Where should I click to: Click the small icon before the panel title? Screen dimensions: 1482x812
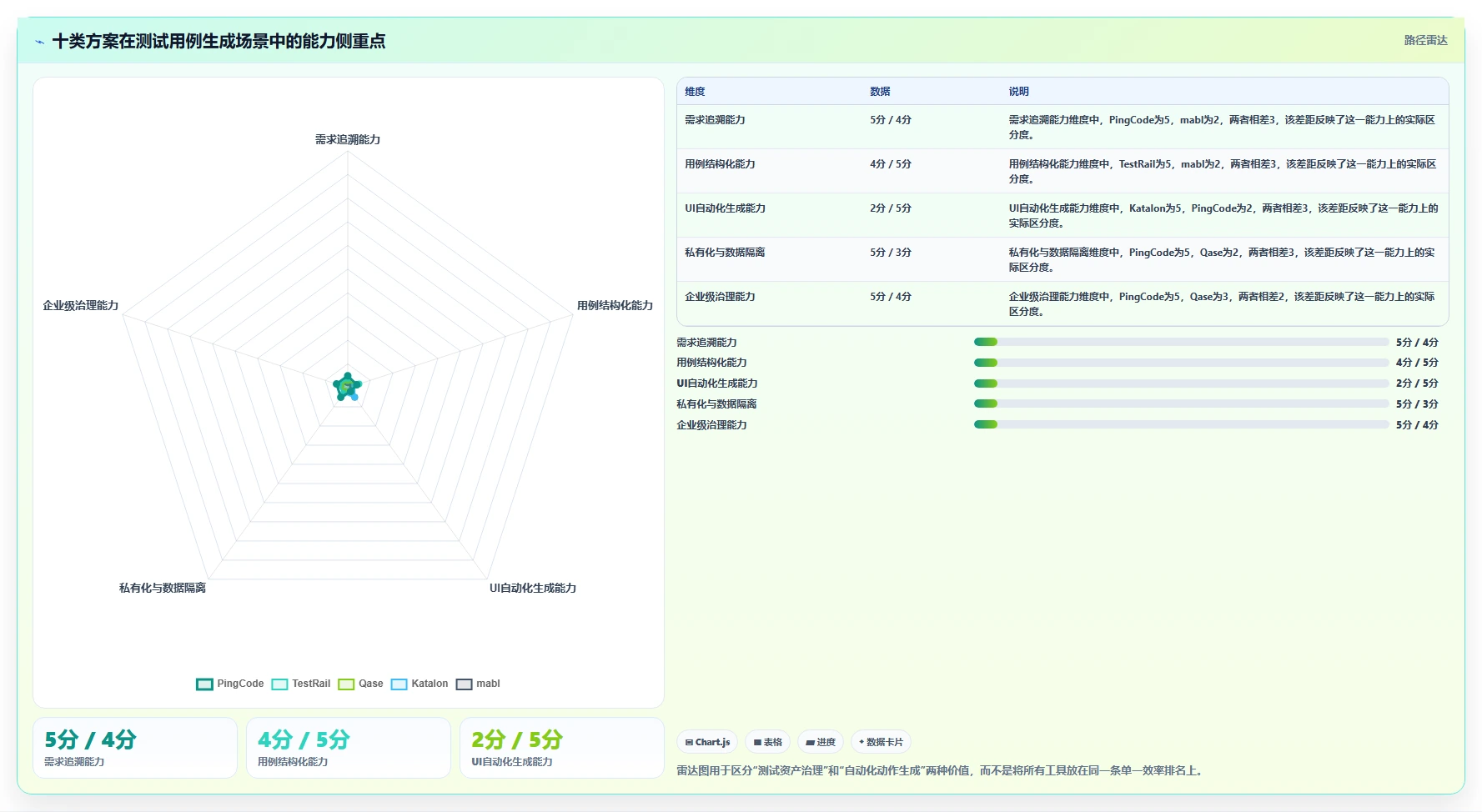[x=39, y=42]
